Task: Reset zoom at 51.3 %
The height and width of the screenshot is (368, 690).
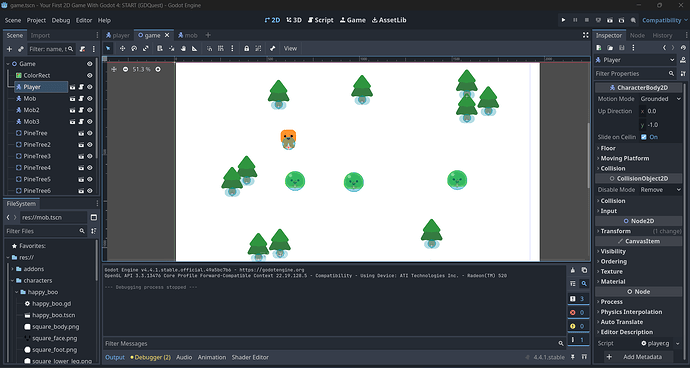Action: tap(141, 70)
